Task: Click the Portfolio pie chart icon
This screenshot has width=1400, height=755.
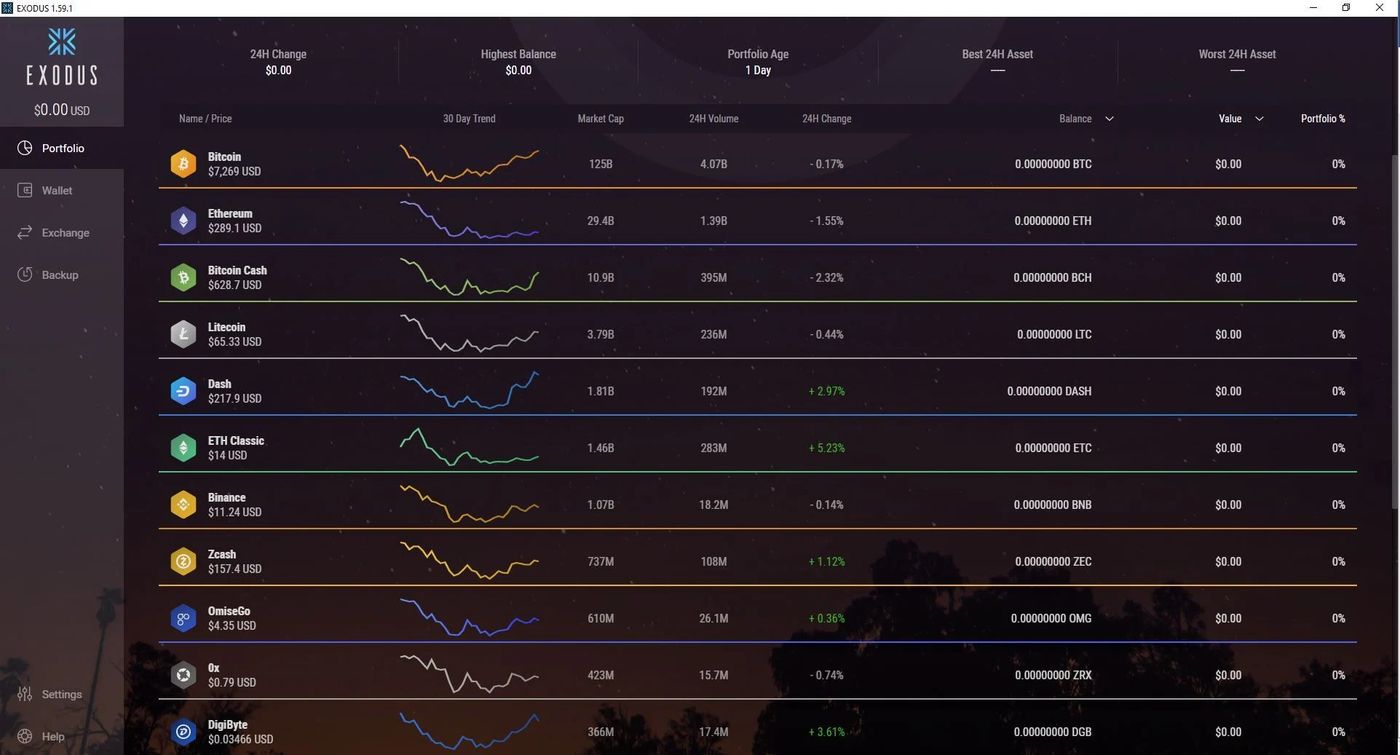Action: coord(25,148)
